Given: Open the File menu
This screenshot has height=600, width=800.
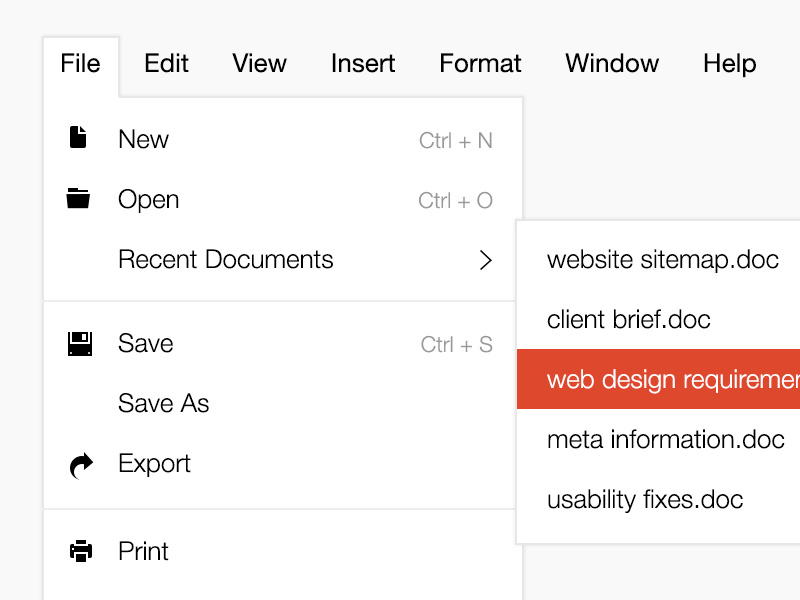Looking at the screenshot, I should click(80, 64).
